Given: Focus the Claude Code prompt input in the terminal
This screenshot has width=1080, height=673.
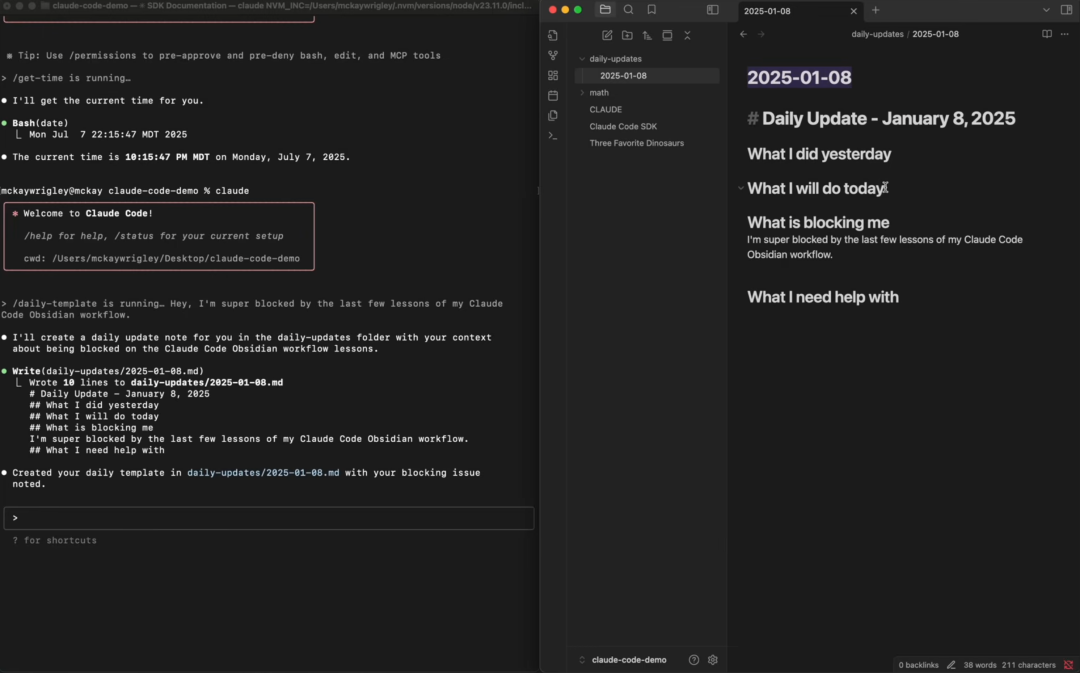Looking at the screenshot, I should coord(269,518).
